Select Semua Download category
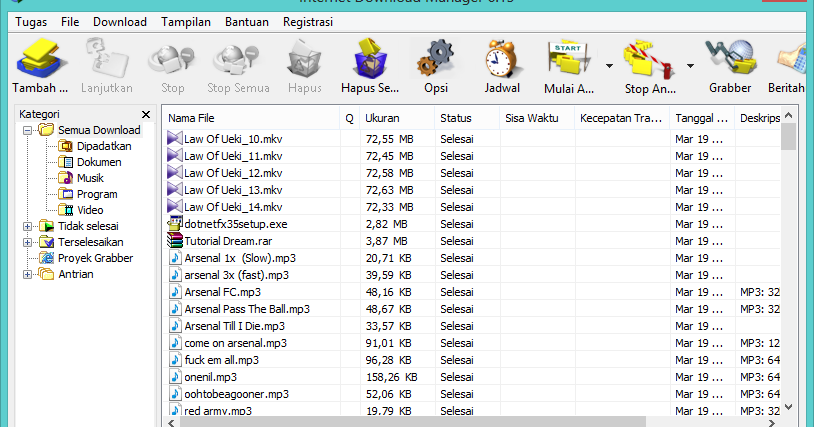Viewport: 814px width, 427px height. pyautogui.click(x=99, y=130)
